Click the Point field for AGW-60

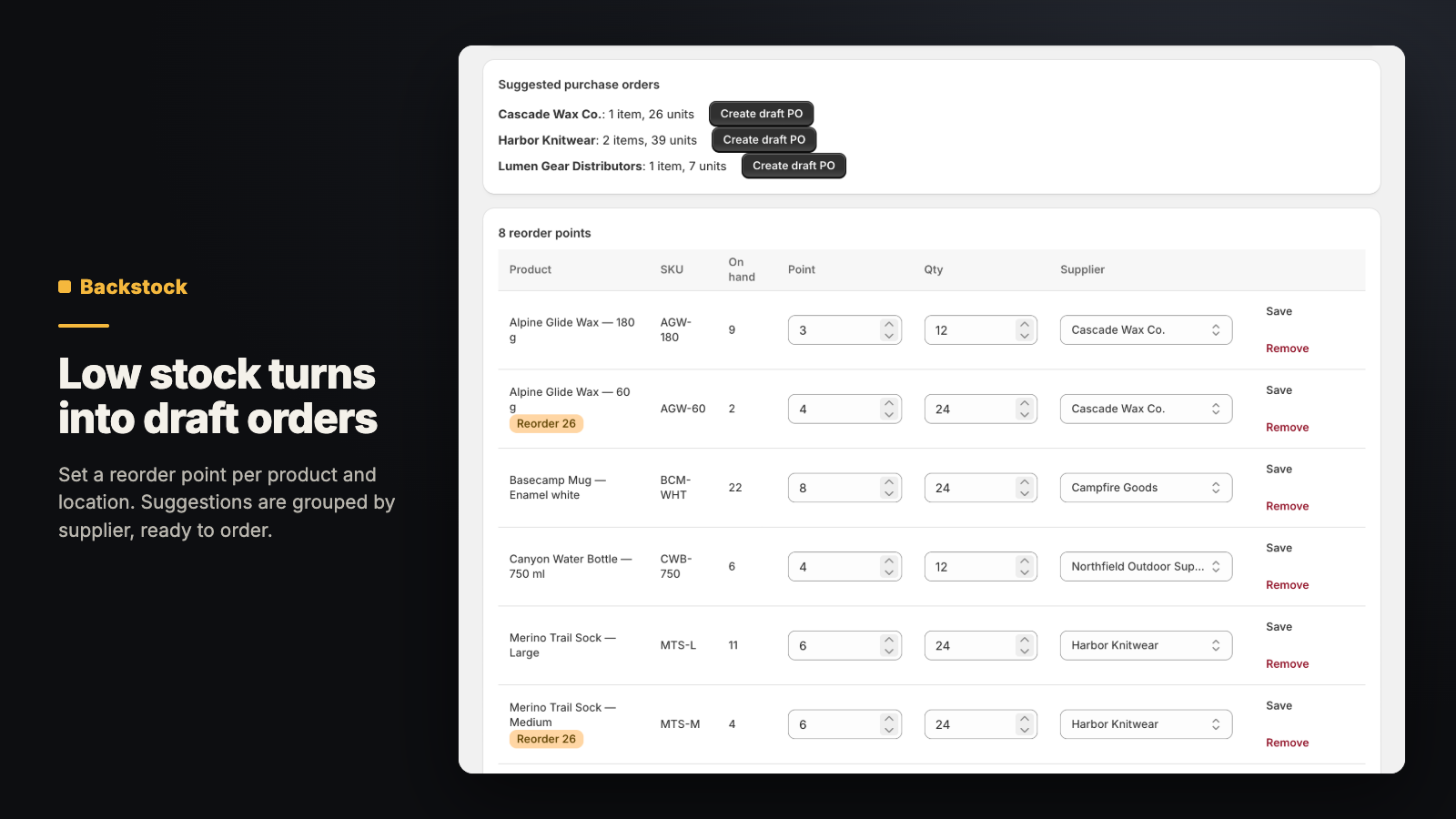click(844, 409)
